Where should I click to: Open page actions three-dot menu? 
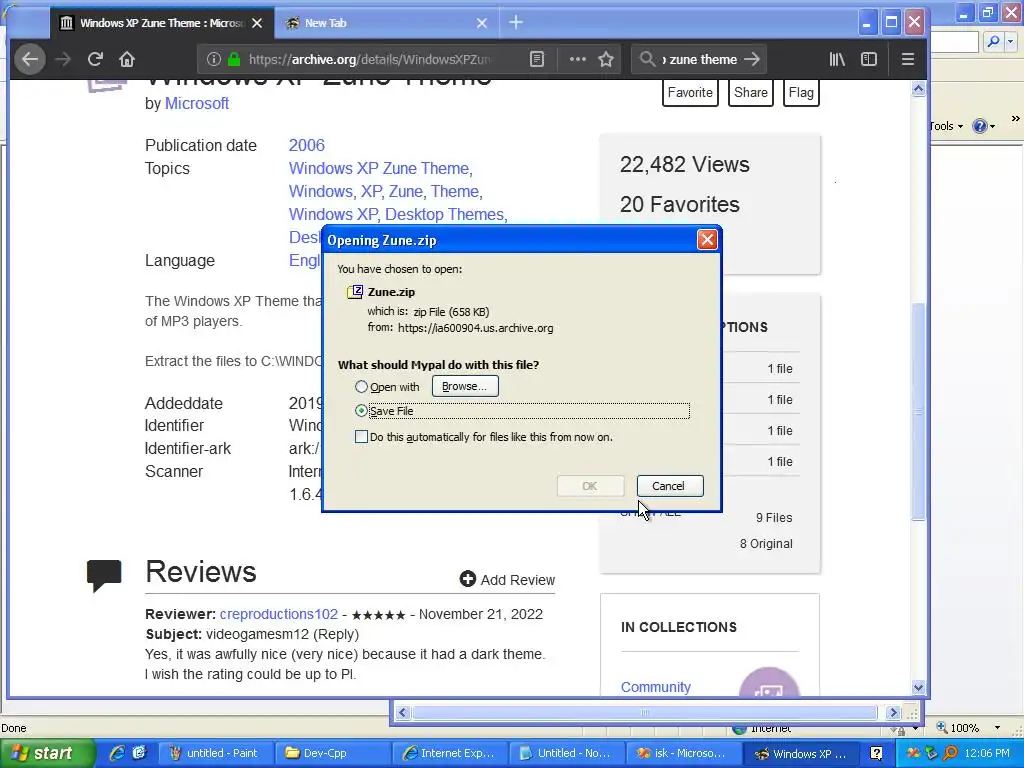pyautogui.click(x=577, y=59)
